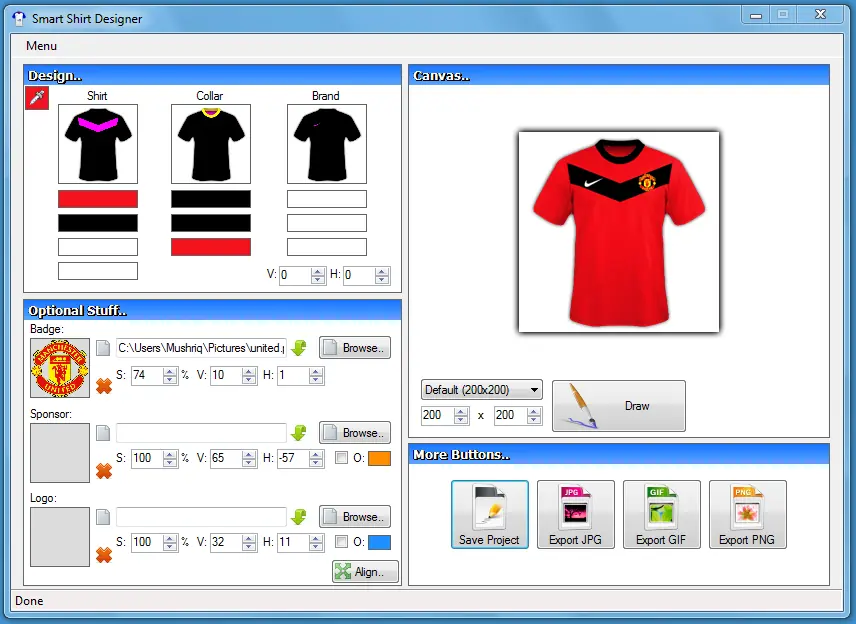This screenshot has width=856, height=624.
Task: Click the red shirt preview on canvas
Action: pos(619,231)
